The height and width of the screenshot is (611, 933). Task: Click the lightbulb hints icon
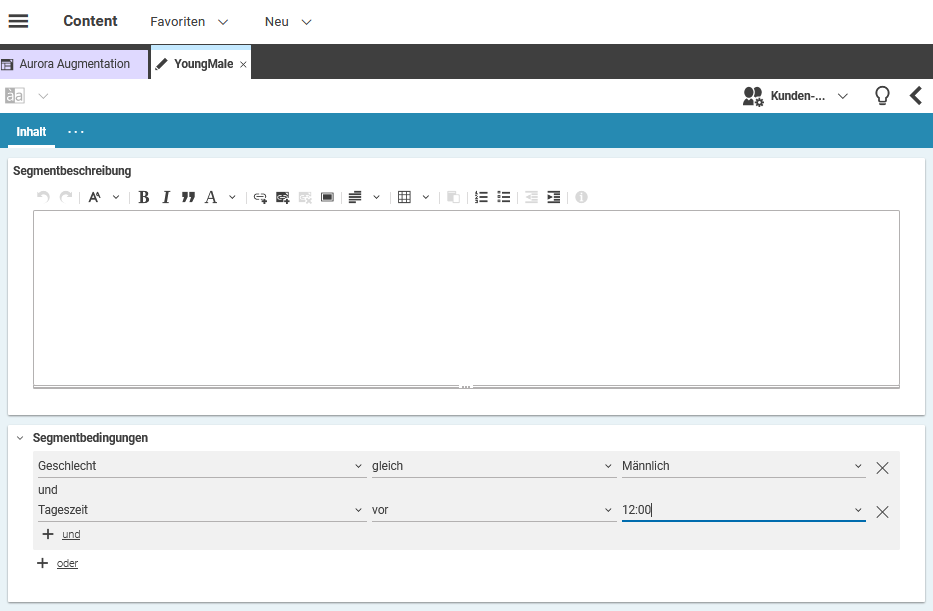[882, 96]
